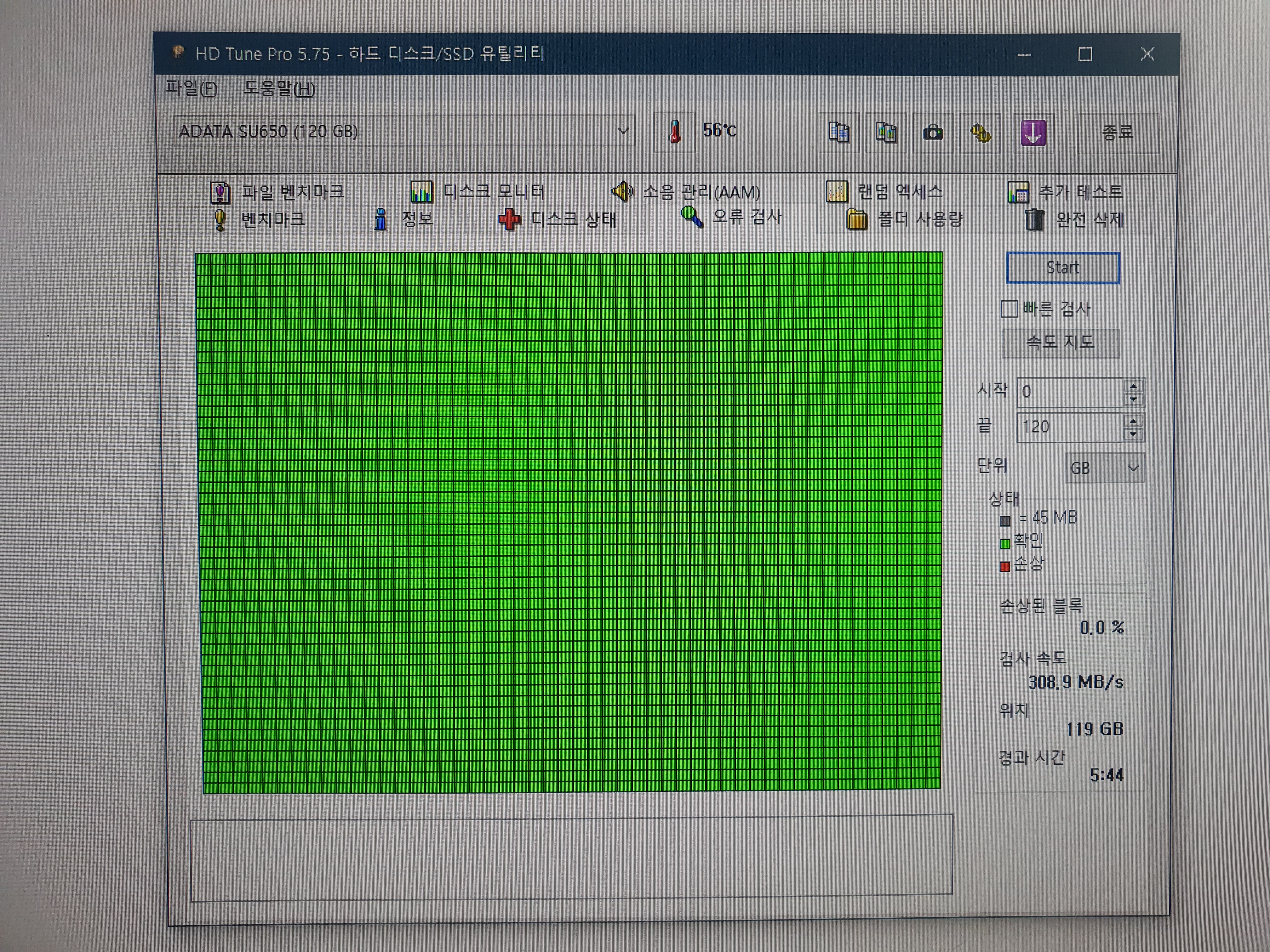Switch to the 완전 삭제 tab
This screenshot has height=952, width=1270.
point(1074,219)
